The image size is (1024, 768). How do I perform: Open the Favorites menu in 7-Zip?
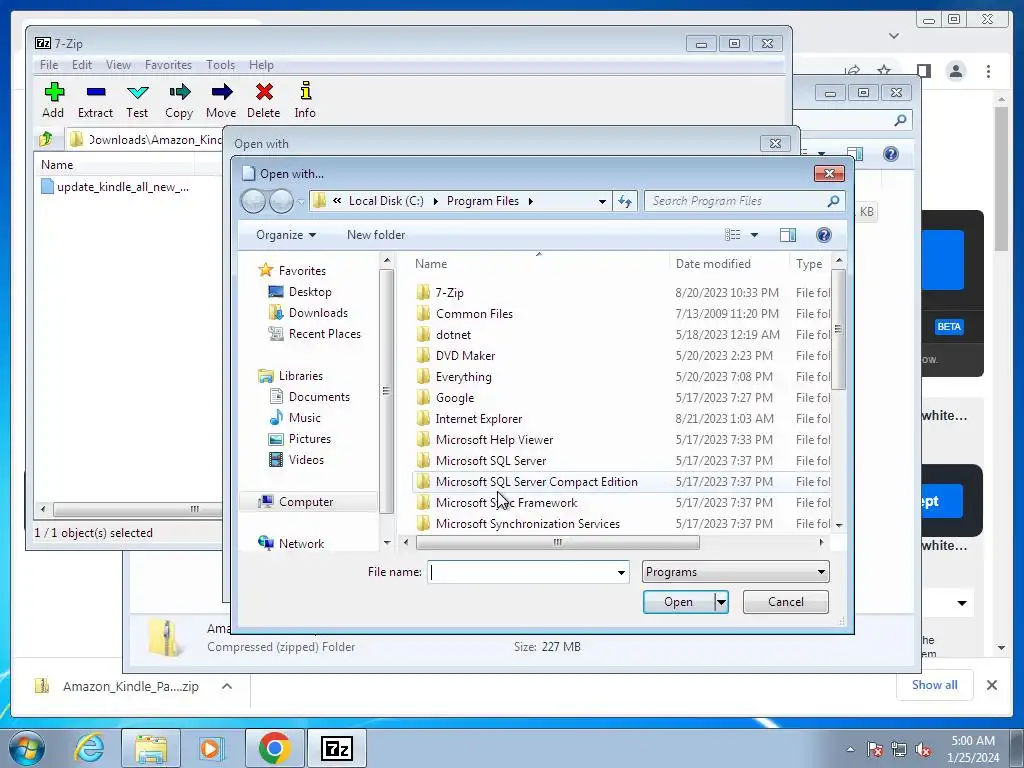coord(168,65)
